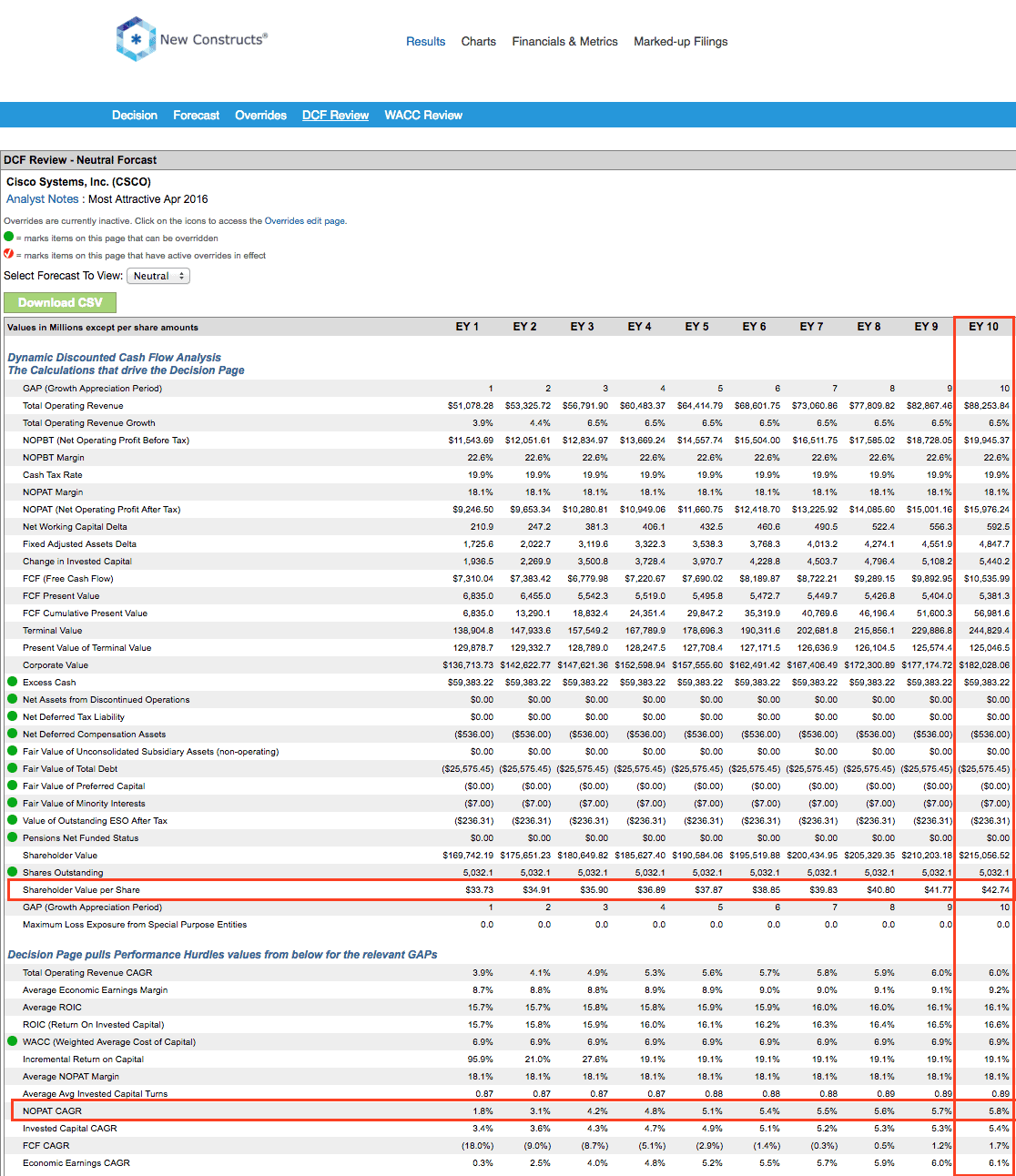
Task: Click the Shareholder Value per Share label
Action: (x=81, y=890)
